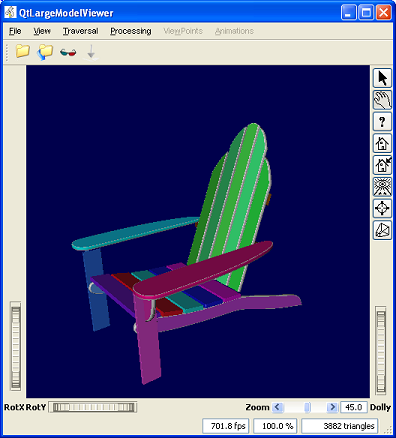Image resolution: width=396 pixels, height=438 pixels.
Task: Click the Zoom left arrow button
Action: click(278, 407)
